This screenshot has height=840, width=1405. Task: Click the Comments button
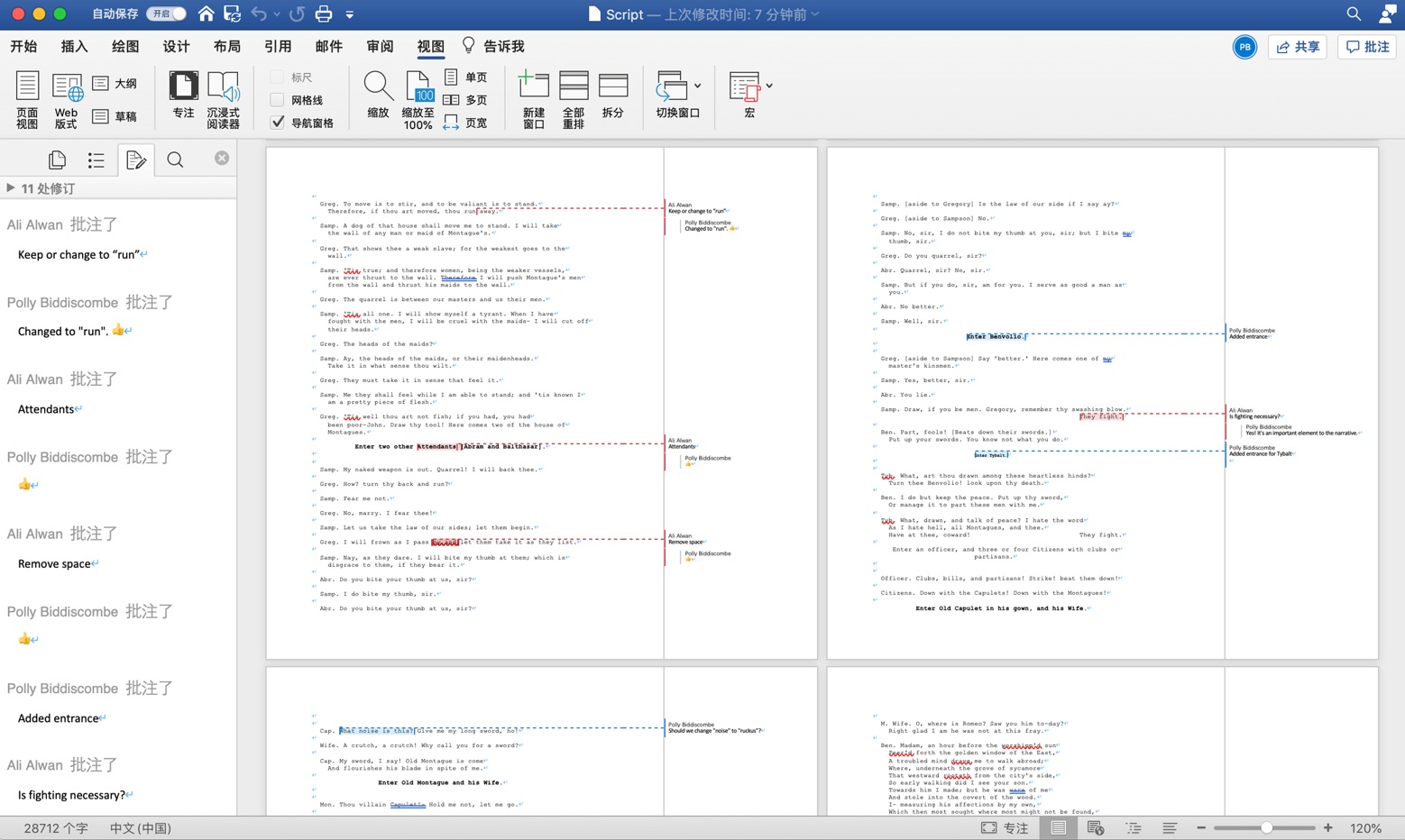pyautogui.click(x=1367, y=47)
